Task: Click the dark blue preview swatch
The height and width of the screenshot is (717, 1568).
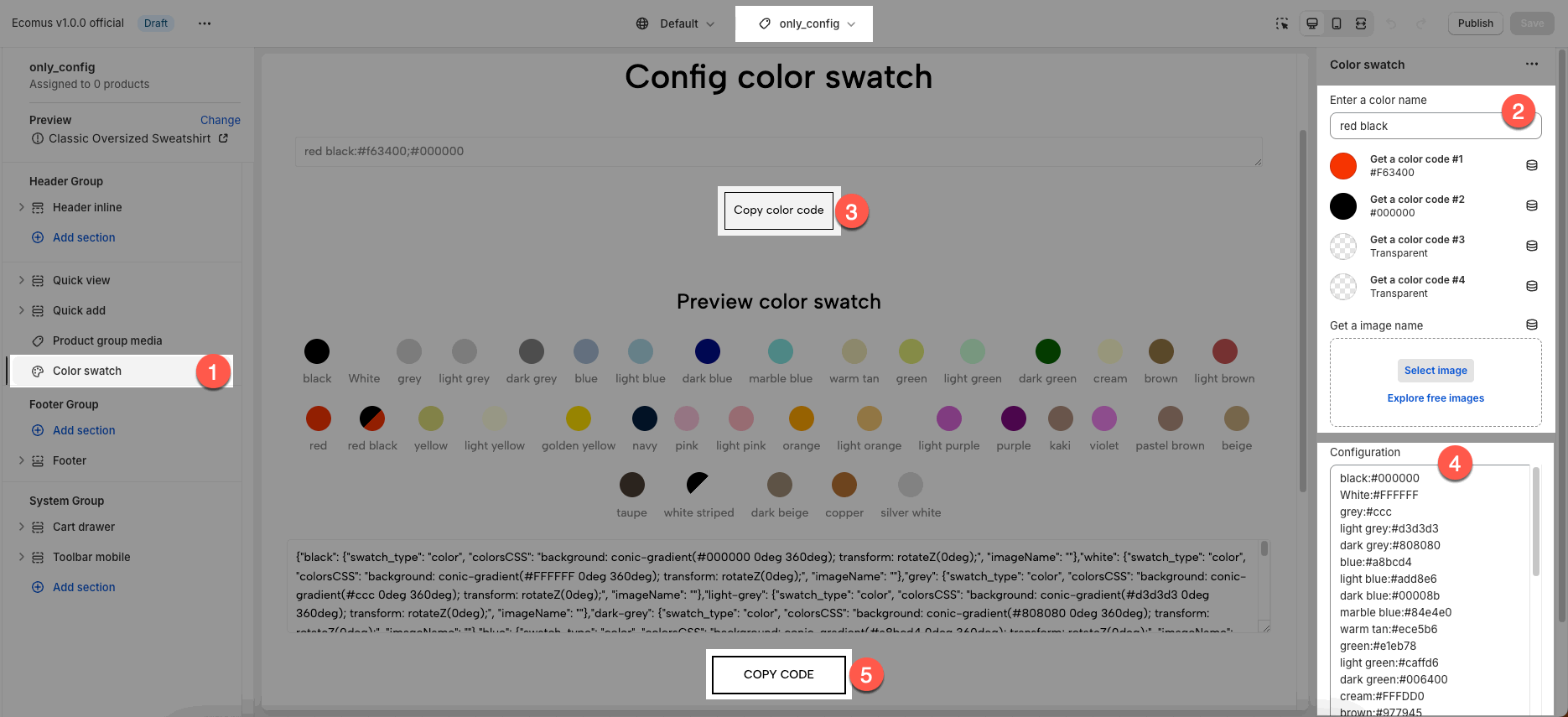Action: point(708,351)
